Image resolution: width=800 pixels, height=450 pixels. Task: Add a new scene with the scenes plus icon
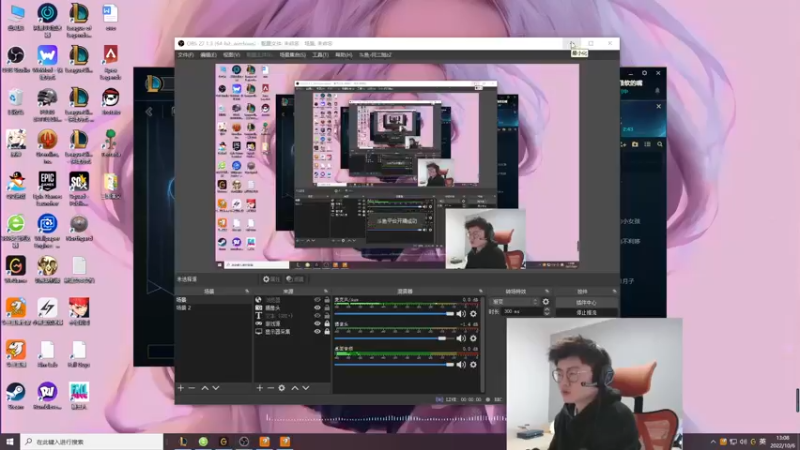[x=181, y=388]
